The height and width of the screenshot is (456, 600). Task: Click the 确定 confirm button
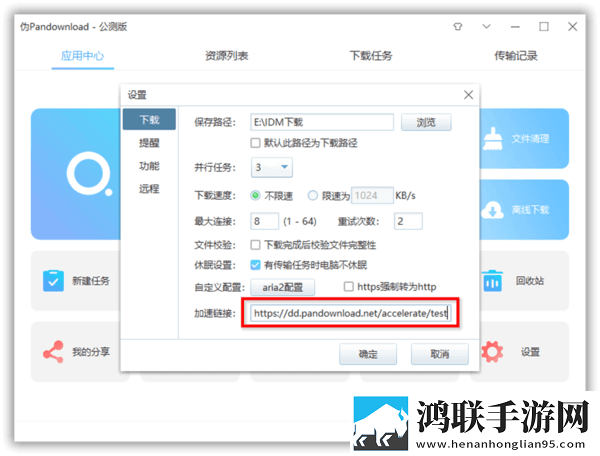pos(368,354)
